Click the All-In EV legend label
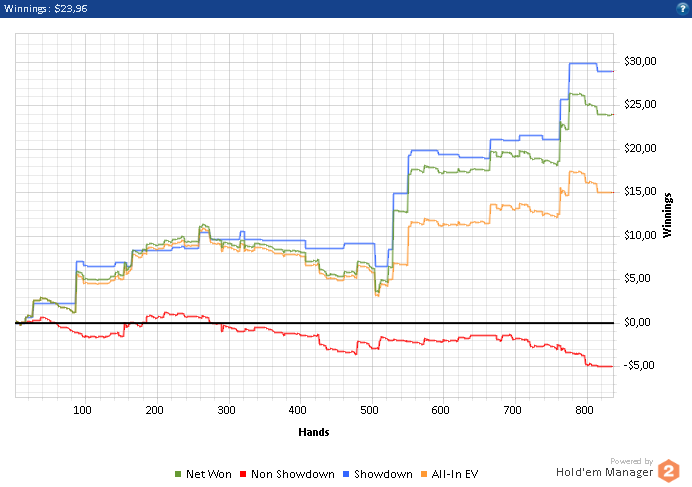 click(455, 474)
